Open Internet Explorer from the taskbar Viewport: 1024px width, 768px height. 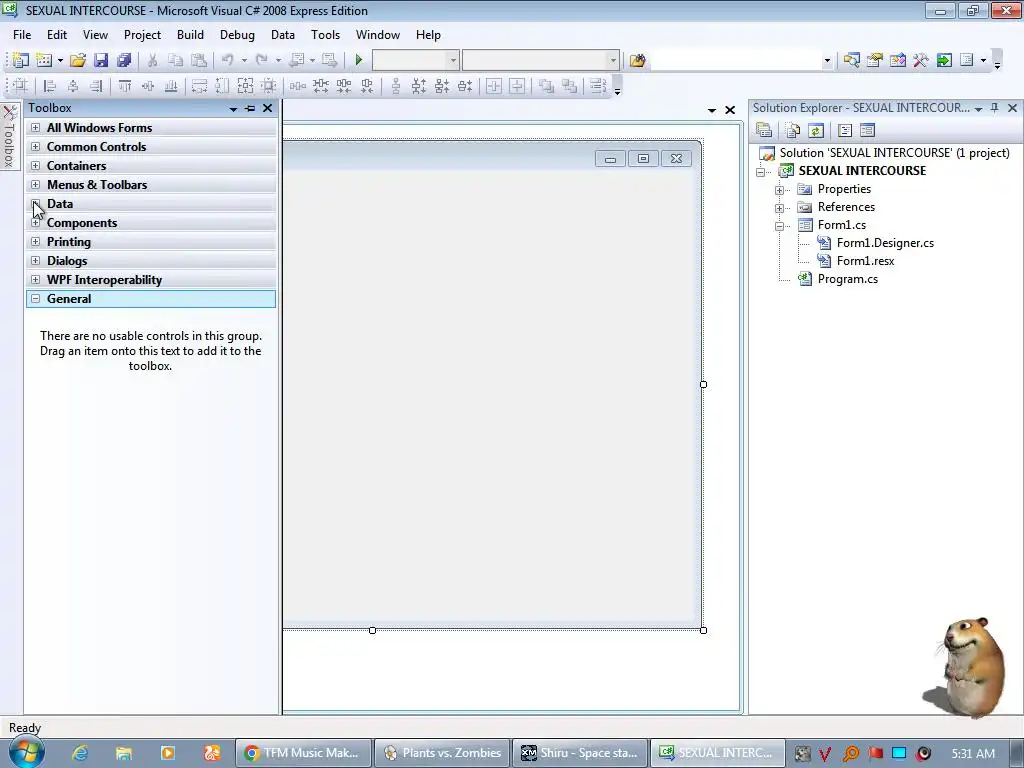80,753
